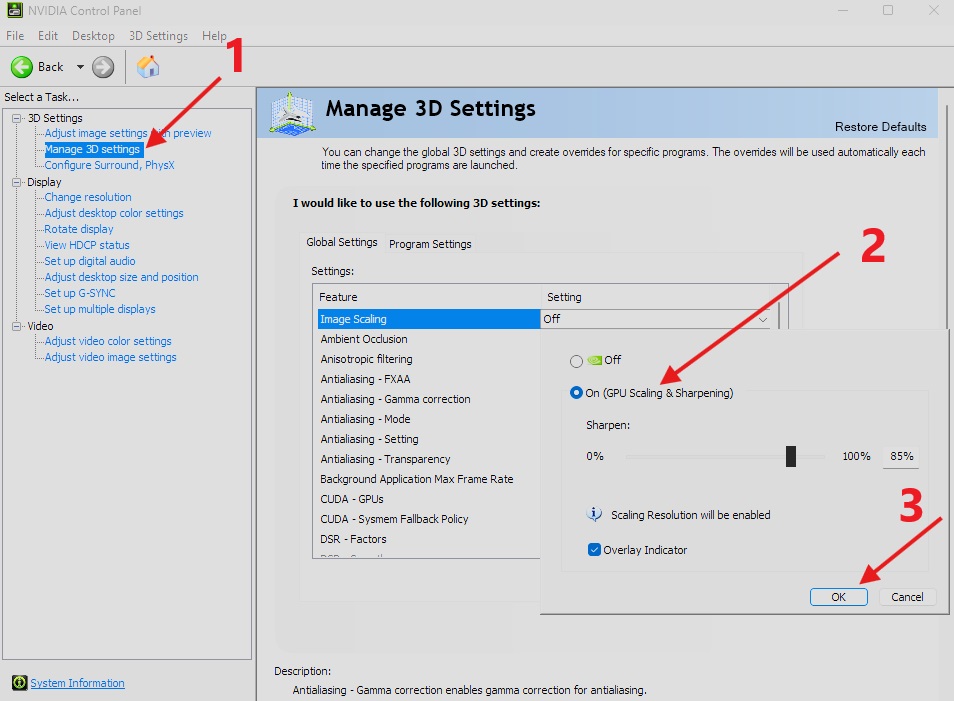The image size is (954, 701).
Task: Click the NVIDIA Control Panel title bar icon
Action: (x=15, y=10)
